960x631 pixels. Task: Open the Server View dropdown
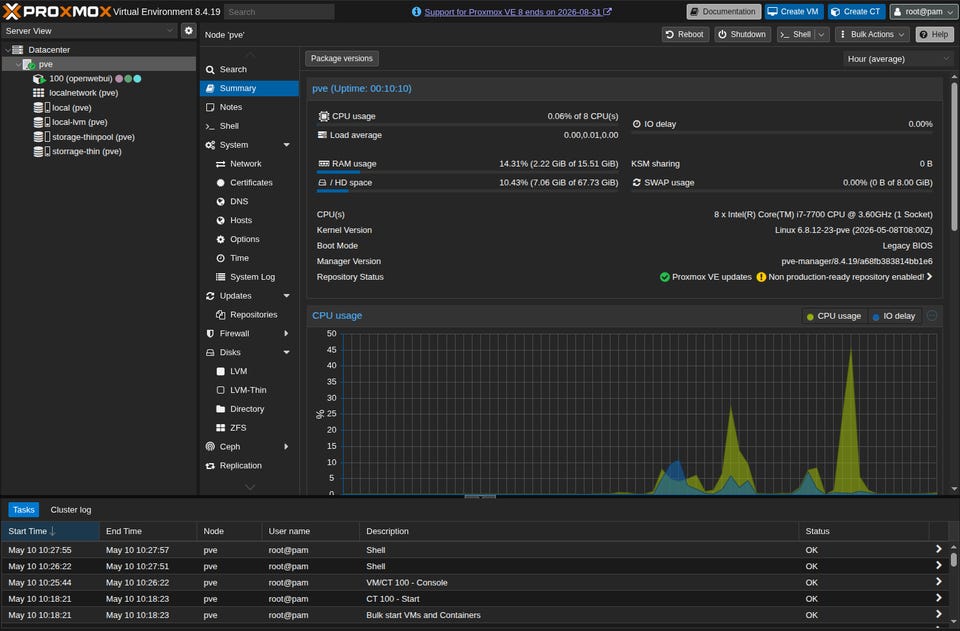tap(89, 31)
